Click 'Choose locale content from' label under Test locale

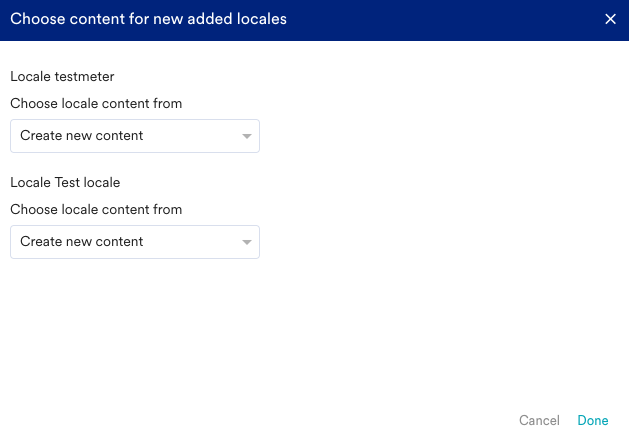96,210
